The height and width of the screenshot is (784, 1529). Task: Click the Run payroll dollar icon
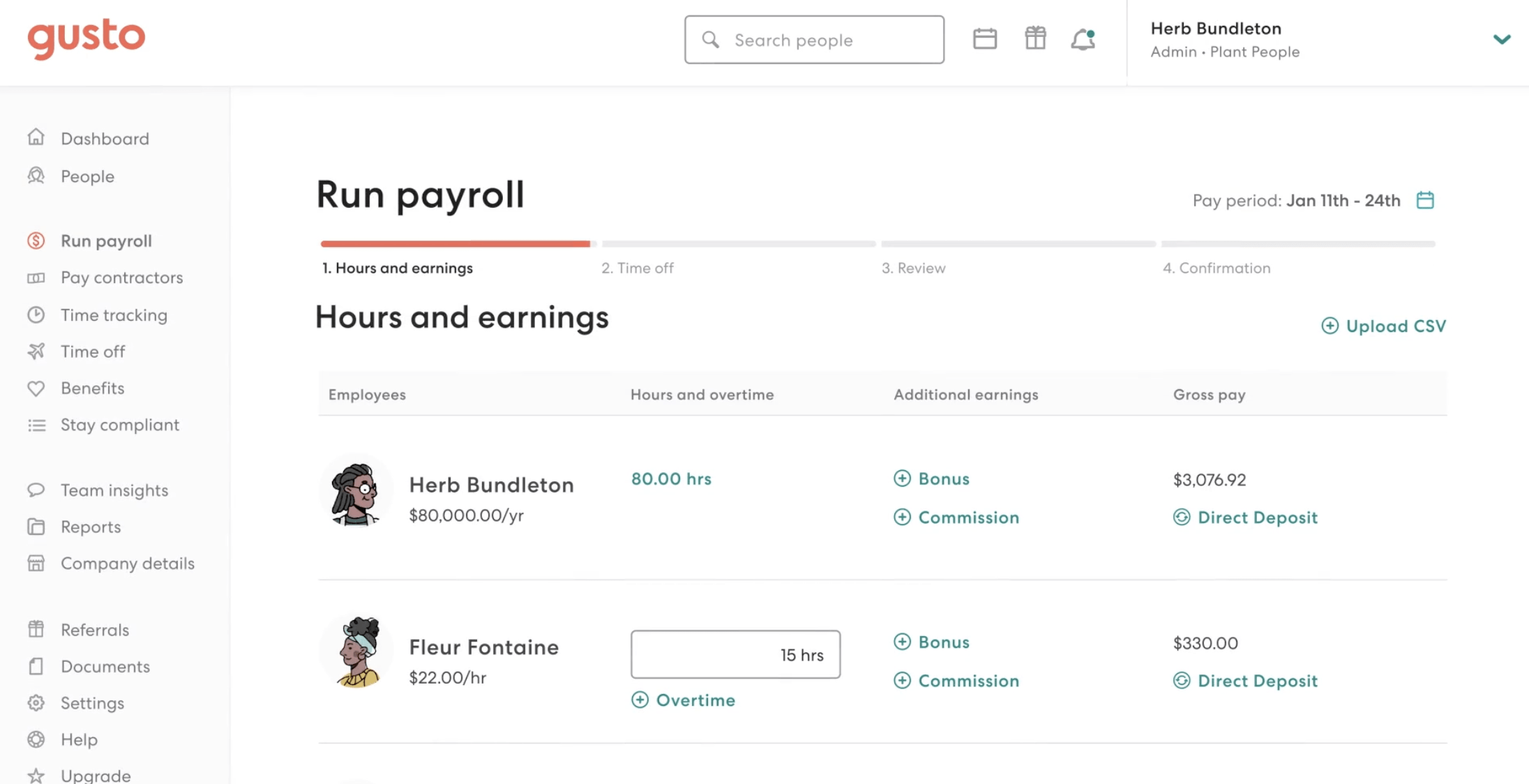point(36,241)
